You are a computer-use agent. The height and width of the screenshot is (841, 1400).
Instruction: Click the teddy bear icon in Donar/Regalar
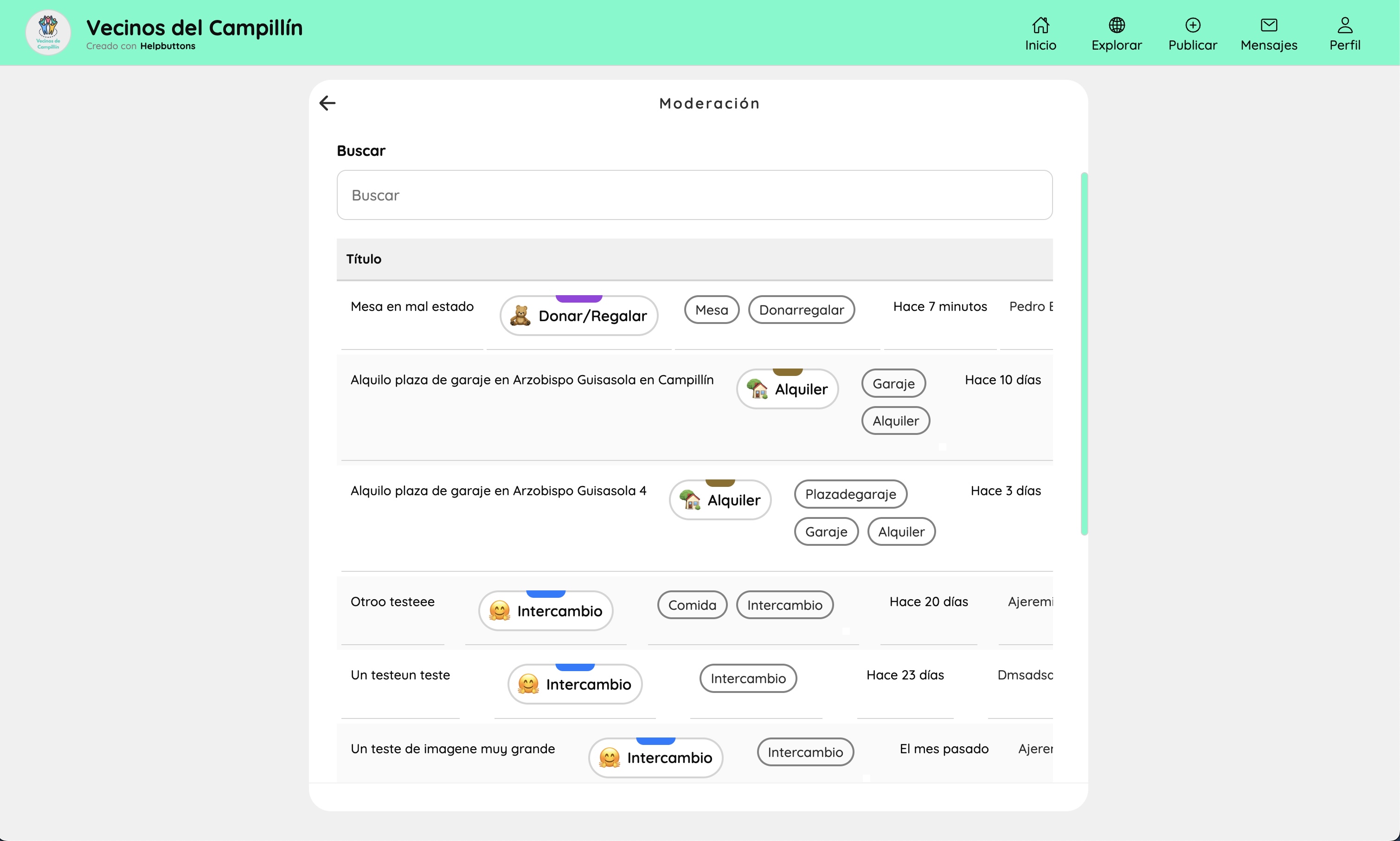tap(520, 316)
